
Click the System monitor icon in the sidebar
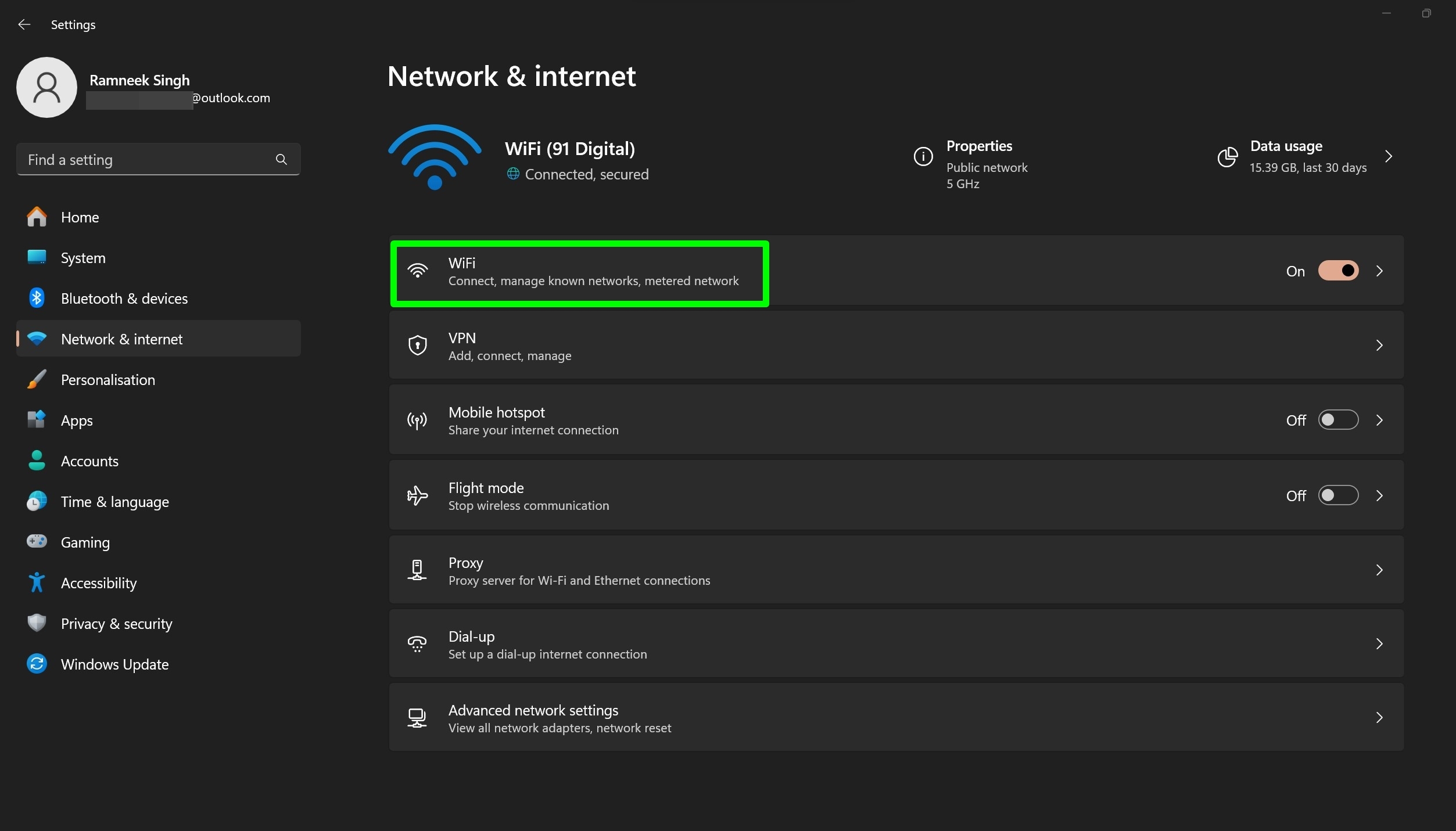(x=37, y=257)
